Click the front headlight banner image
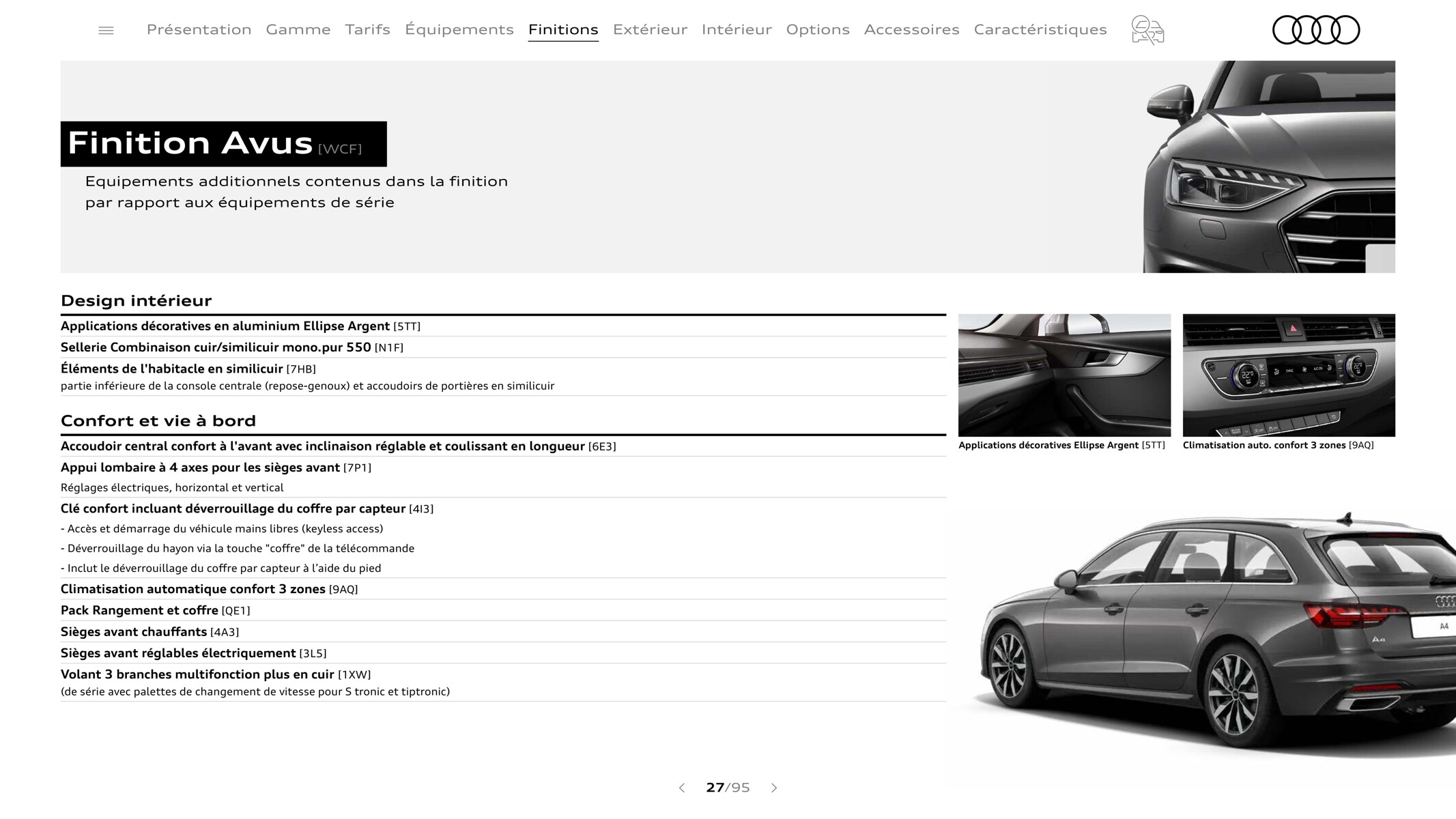This screenshot has height=819, width=1456. coord(1269,167)
